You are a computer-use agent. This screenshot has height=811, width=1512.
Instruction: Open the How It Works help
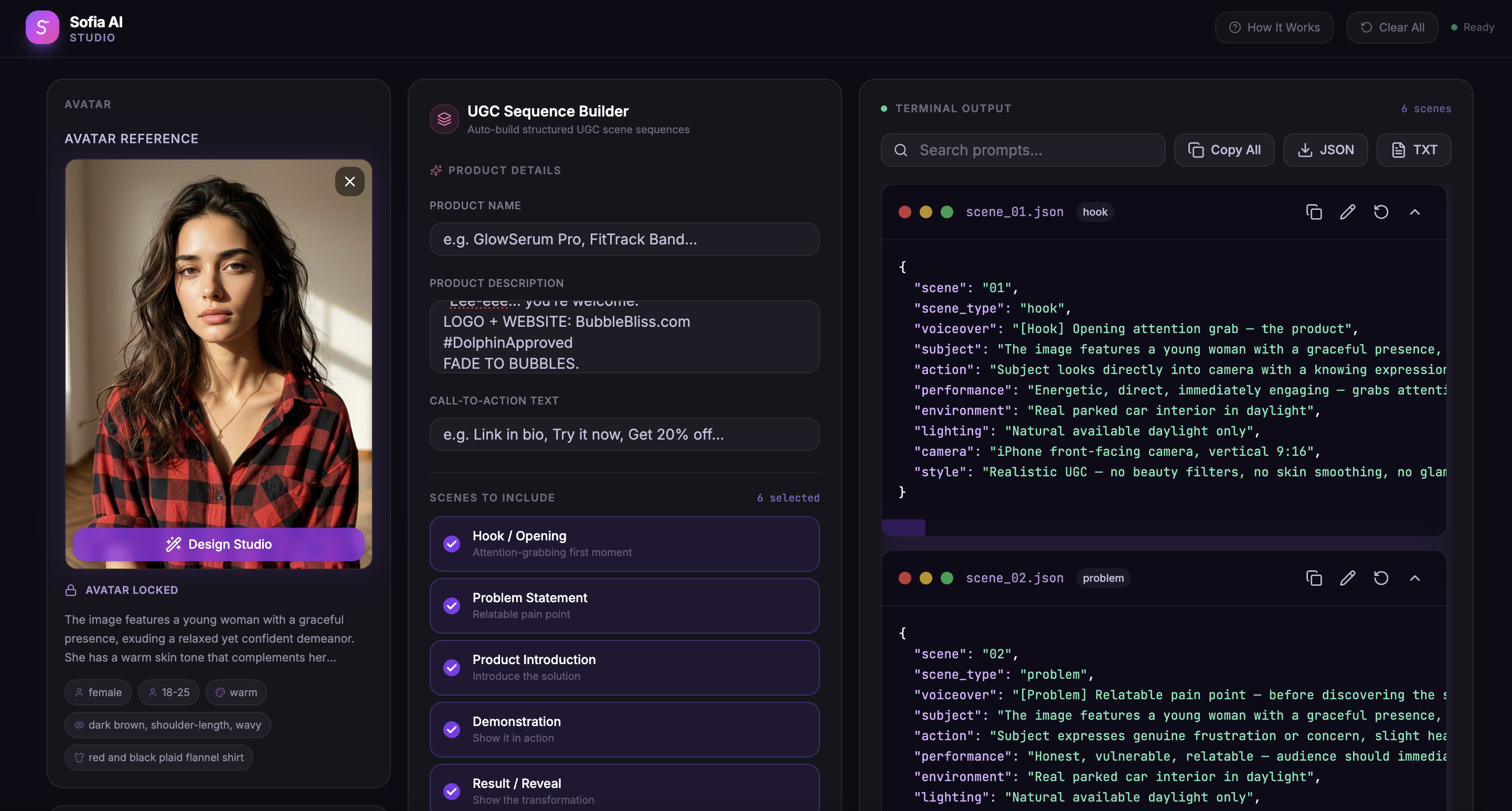[1274, 27]
